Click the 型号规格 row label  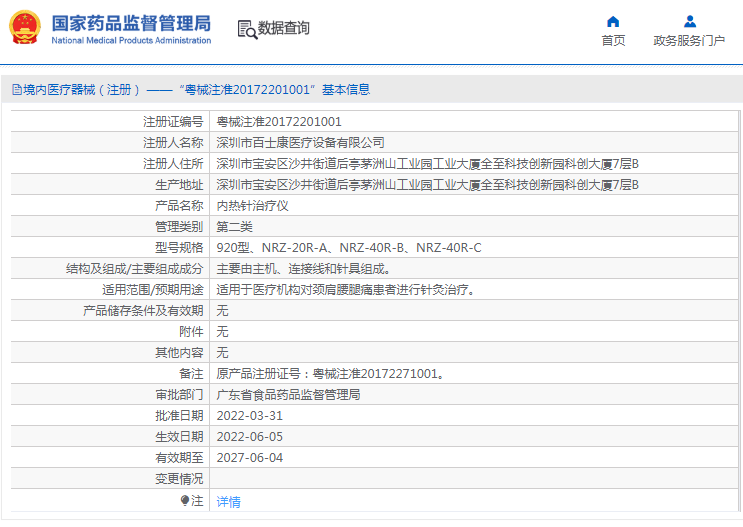[179, 248]
